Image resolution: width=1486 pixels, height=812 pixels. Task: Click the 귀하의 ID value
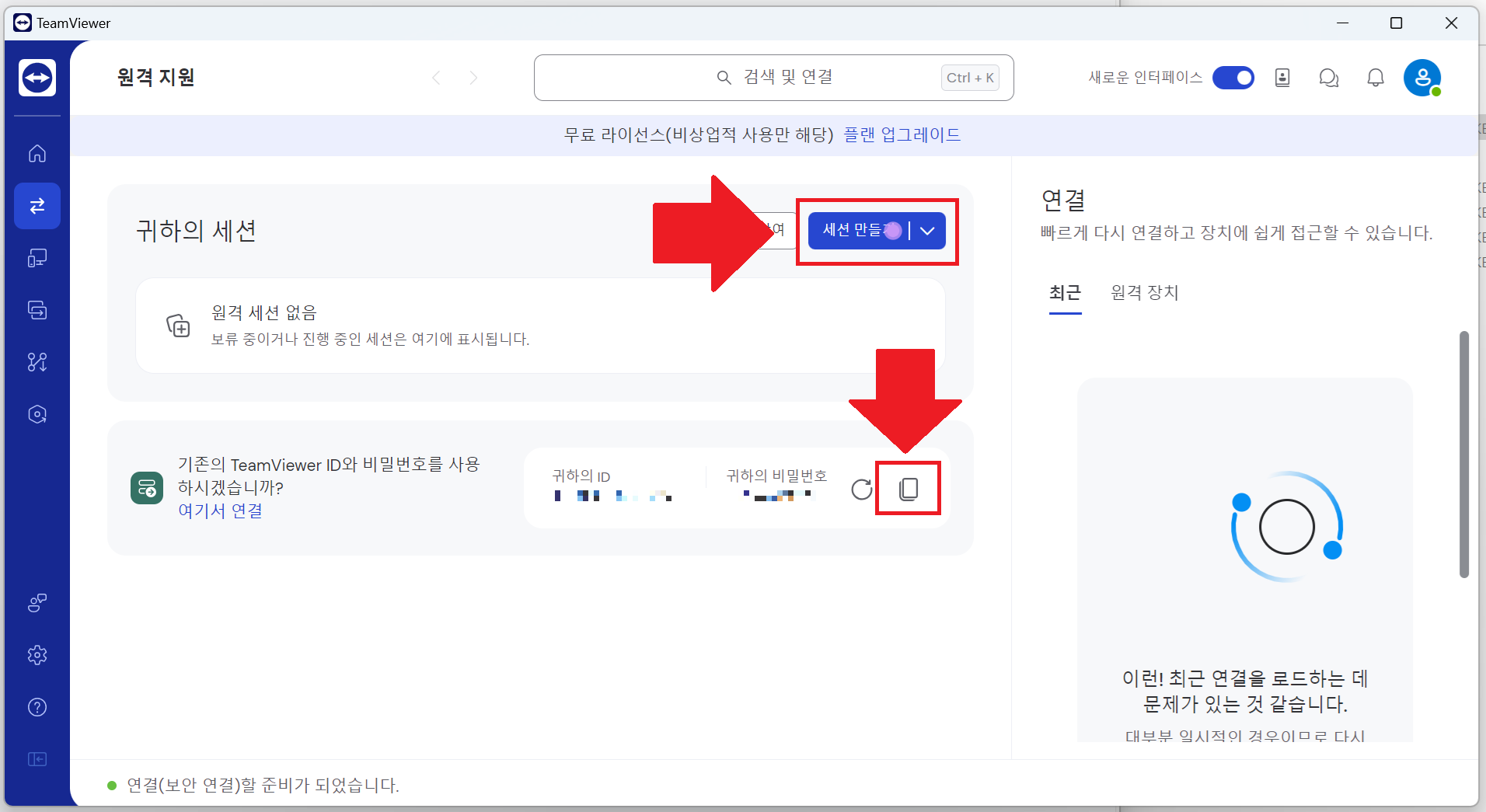(613, 496)
